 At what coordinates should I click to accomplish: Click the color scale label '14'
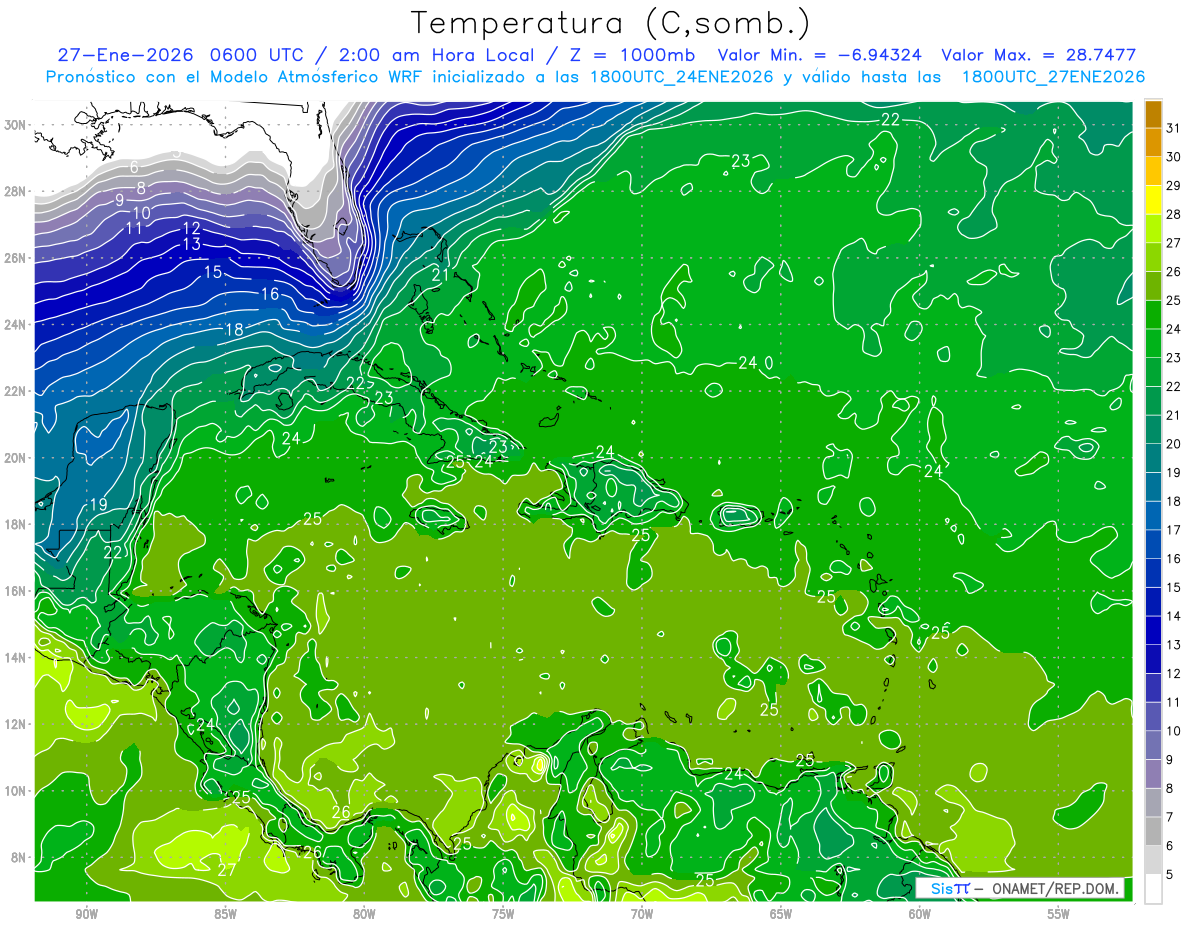click(1174, 616)
